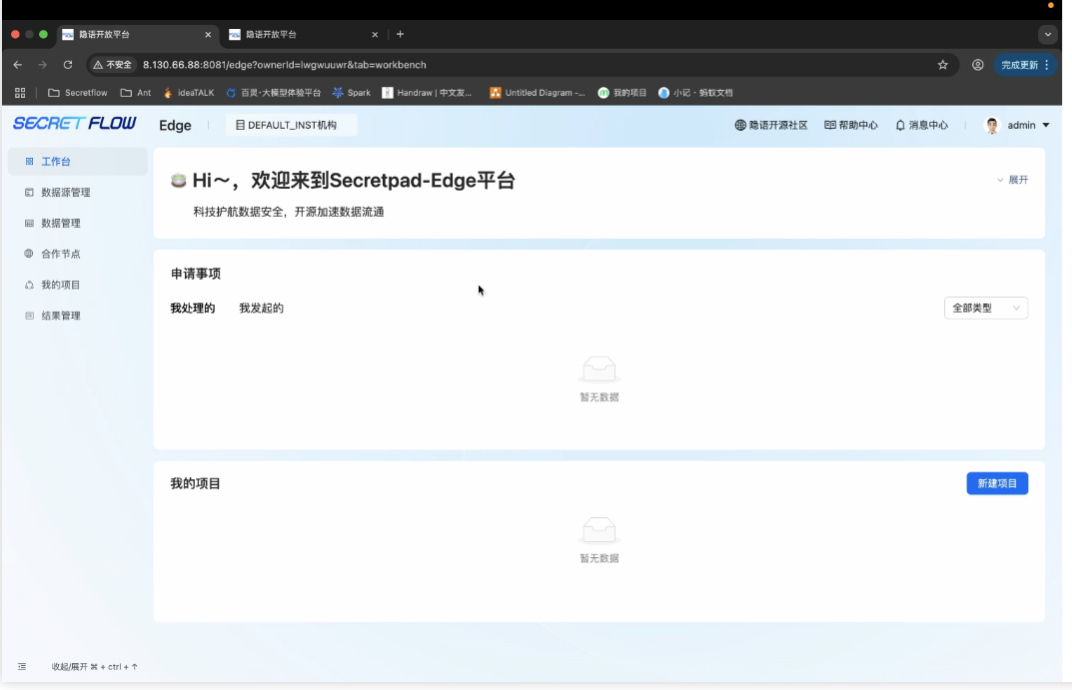This screenshot has width=1072, height=690.
Task: Click browser back arrow
Action: click(x=18, y=65)
